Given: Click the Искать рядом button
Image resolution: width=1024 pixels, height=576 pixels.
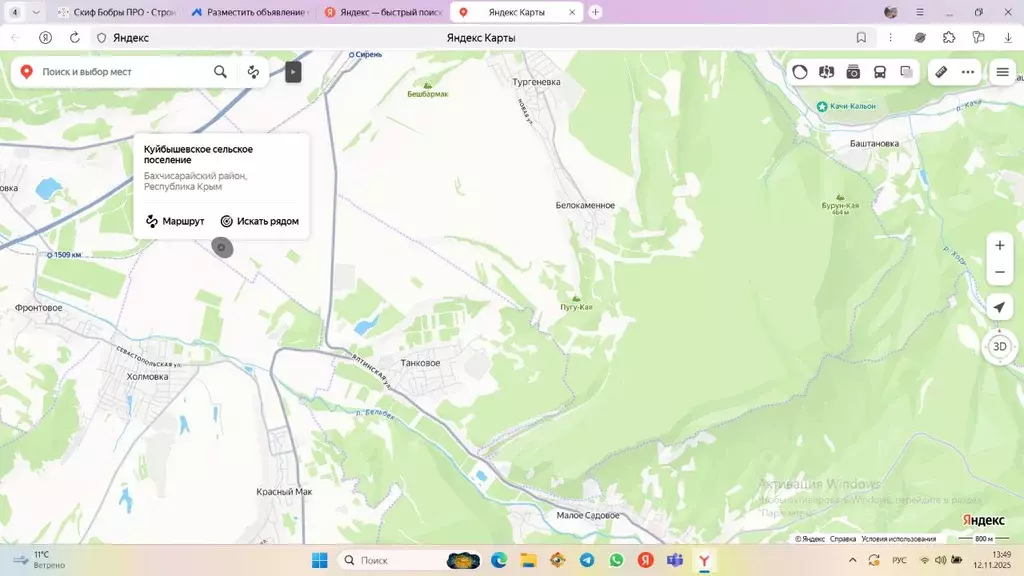Looking at the screenshot, I should click(259, 221).
